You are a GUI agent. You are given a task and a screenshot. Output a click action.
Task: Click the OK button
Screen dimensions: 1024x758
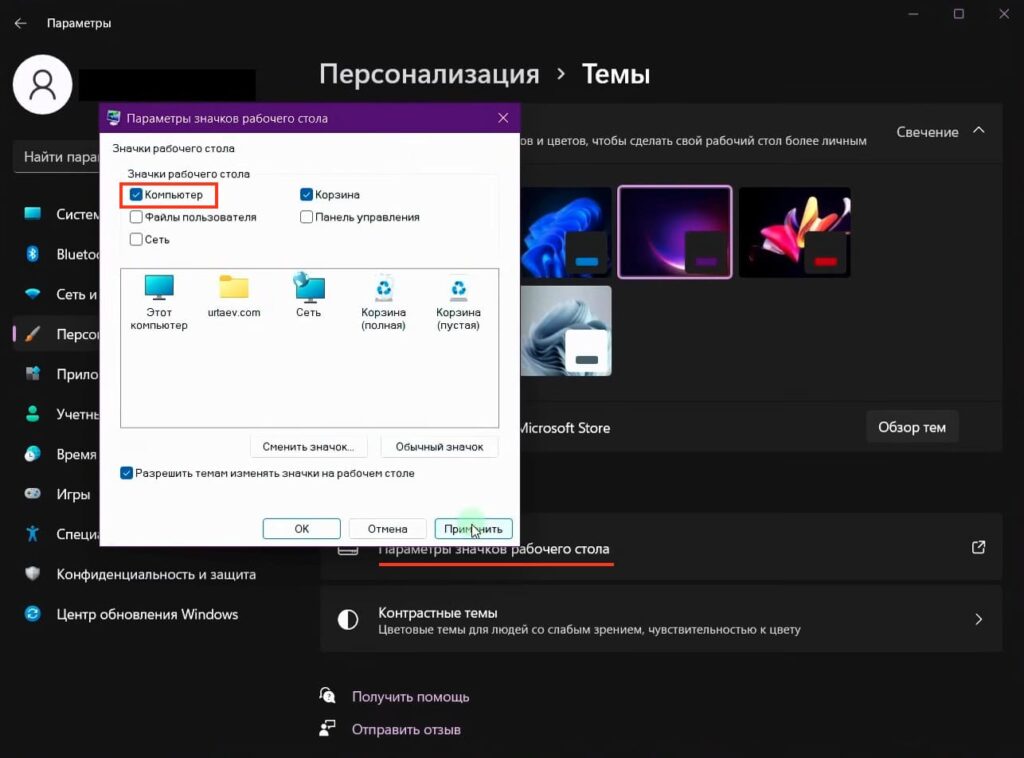point(301,529)
